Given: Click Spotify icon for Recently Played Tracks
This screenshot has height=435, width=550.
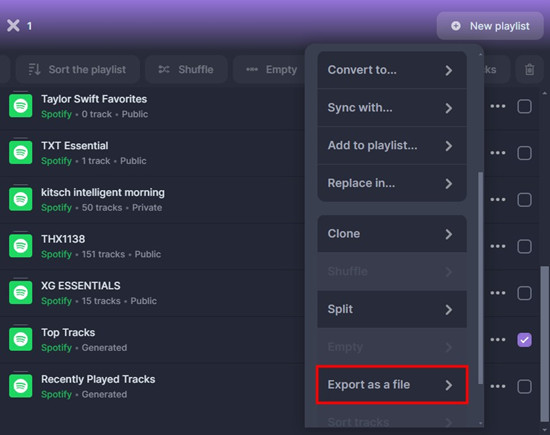Looking at the screenshot, I should click(21, 386).
